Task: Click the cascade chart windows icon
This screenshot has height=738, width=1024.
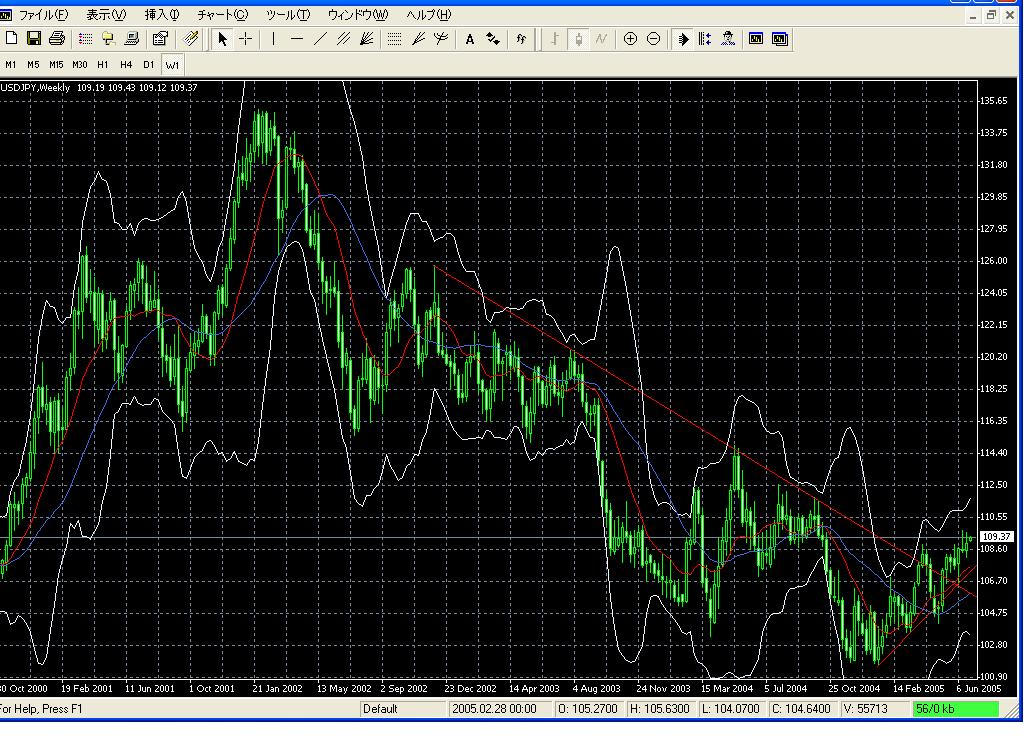Action: [x=780, y=39]
